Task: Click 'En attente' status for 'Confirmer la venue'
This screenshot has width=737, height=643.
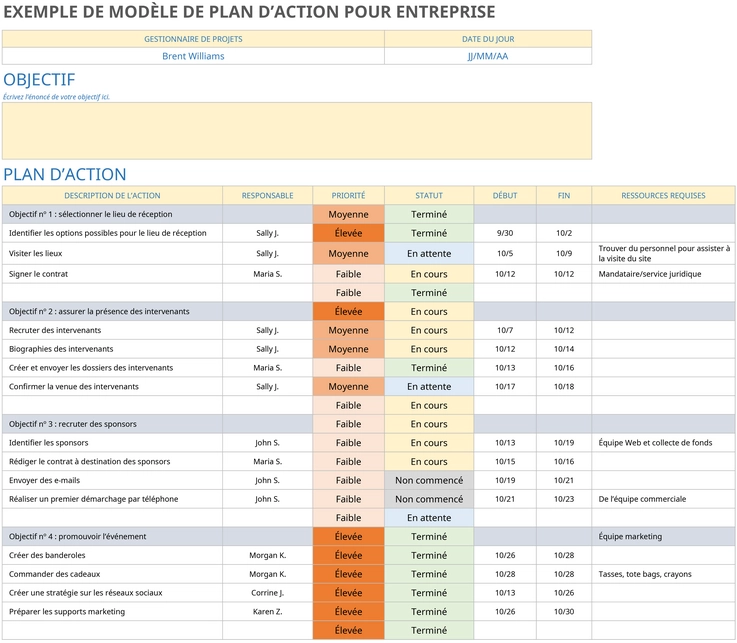Action: tap(429, 387)
